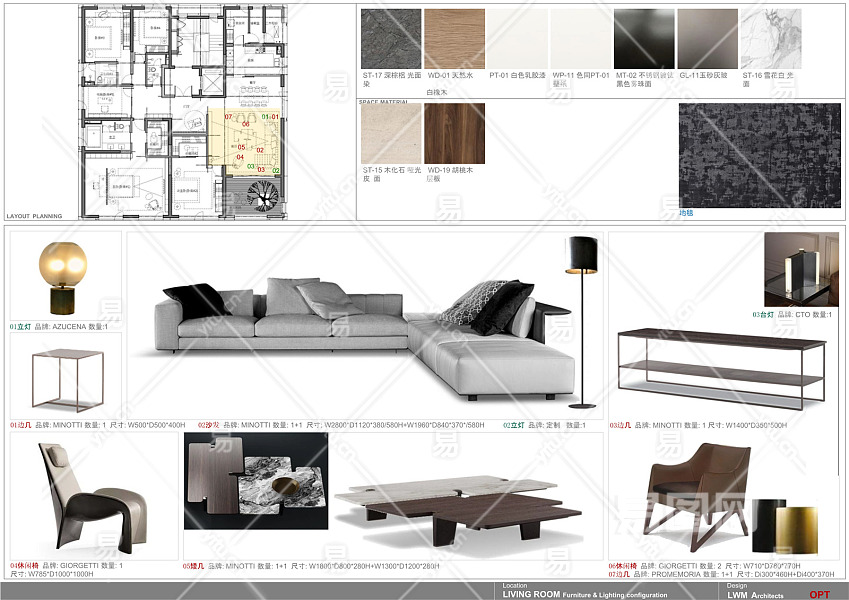Click the '03边几' W1400 console caption

[x=698, y=425]
